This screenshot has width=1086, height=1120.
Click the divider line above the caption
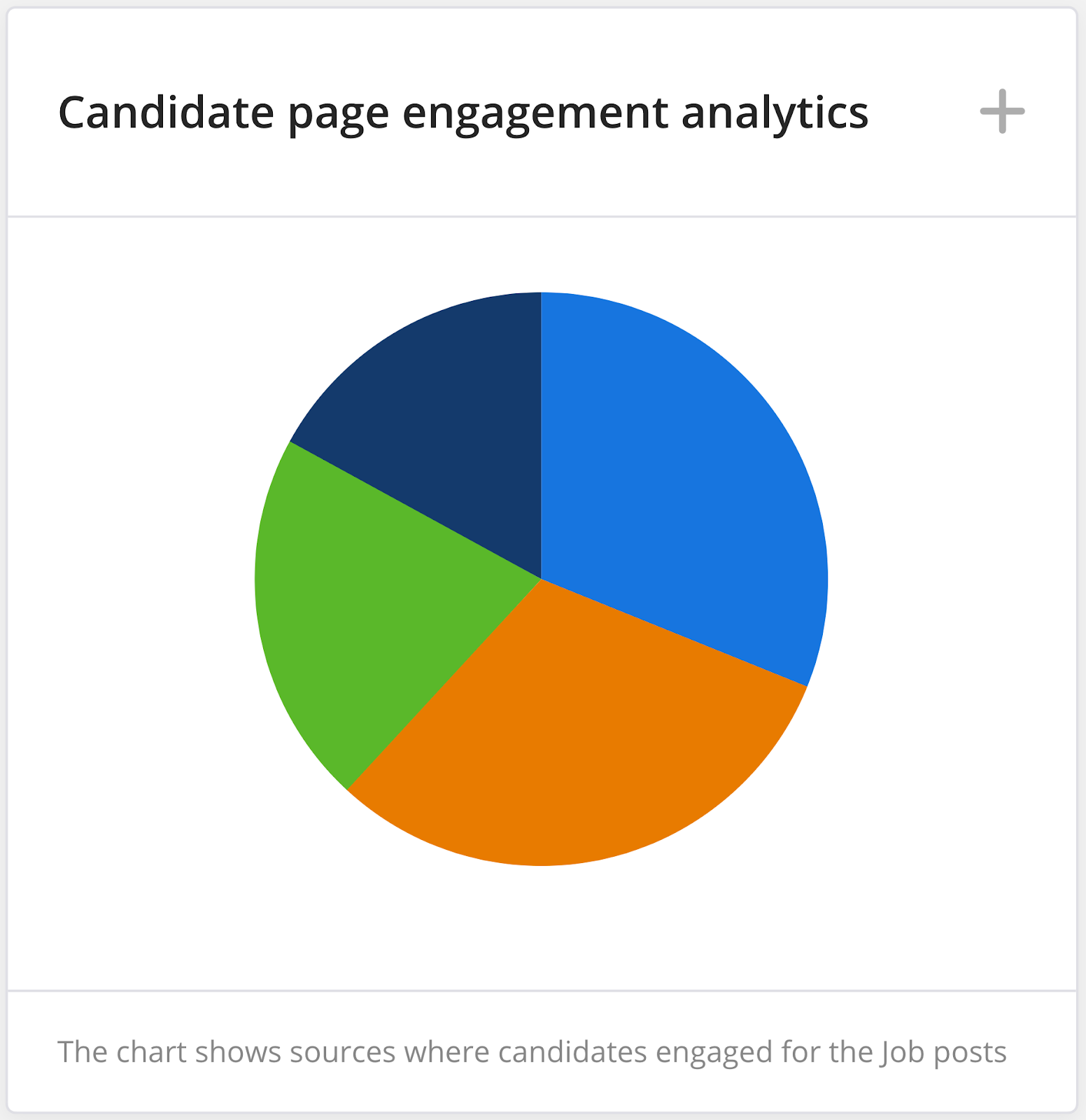tap(542, 990)
